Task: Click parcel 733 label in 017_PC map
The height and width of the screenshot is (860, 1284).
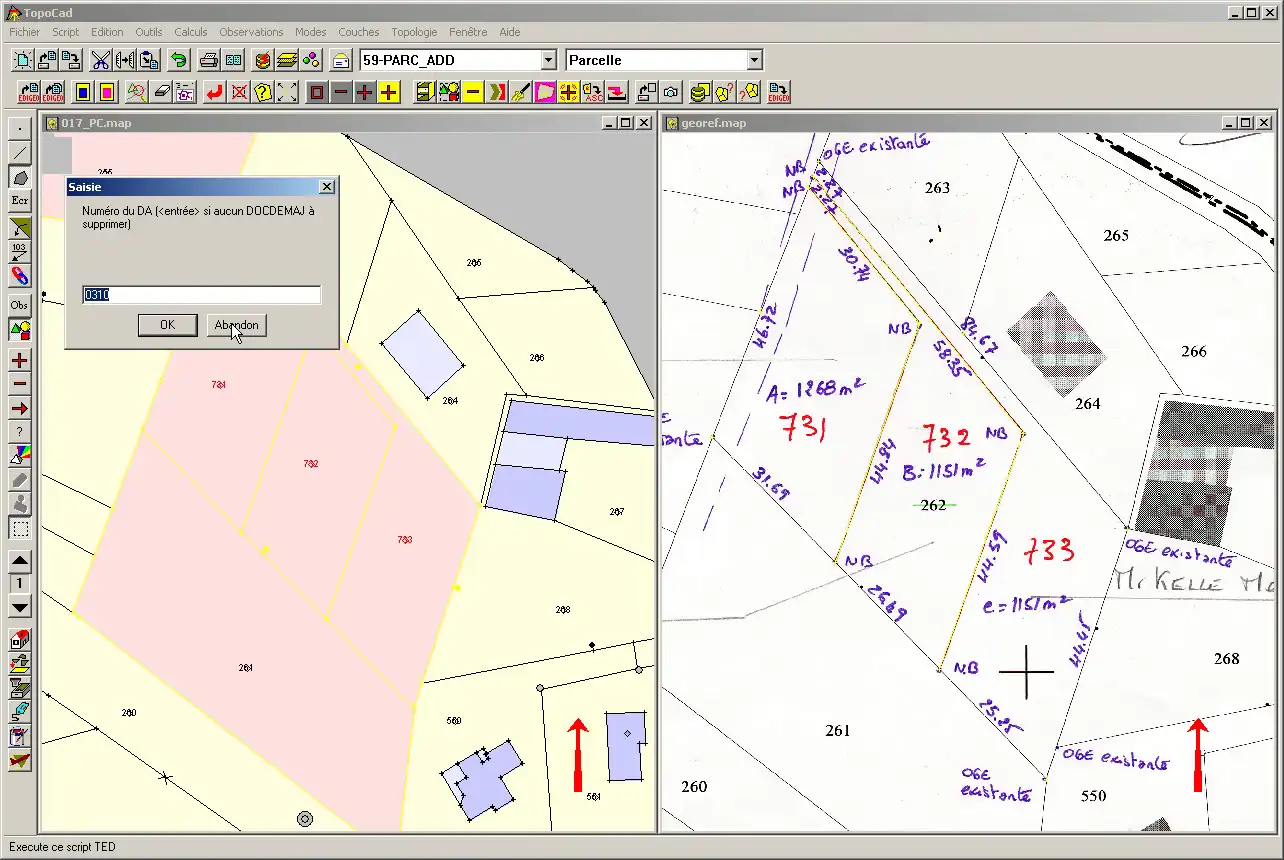Action: (405, 539)
